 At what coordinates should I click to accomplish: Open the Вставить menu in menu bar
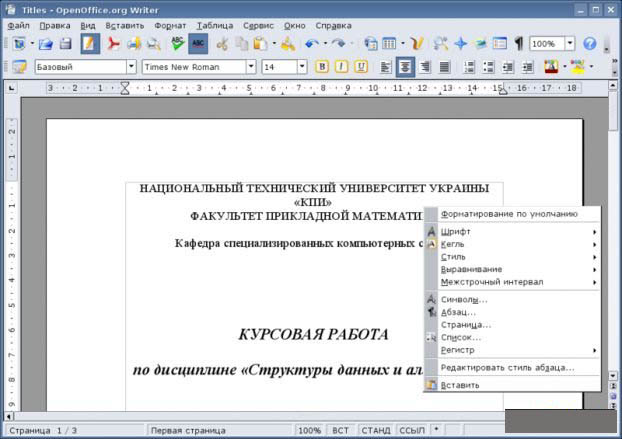click(125, 26)
